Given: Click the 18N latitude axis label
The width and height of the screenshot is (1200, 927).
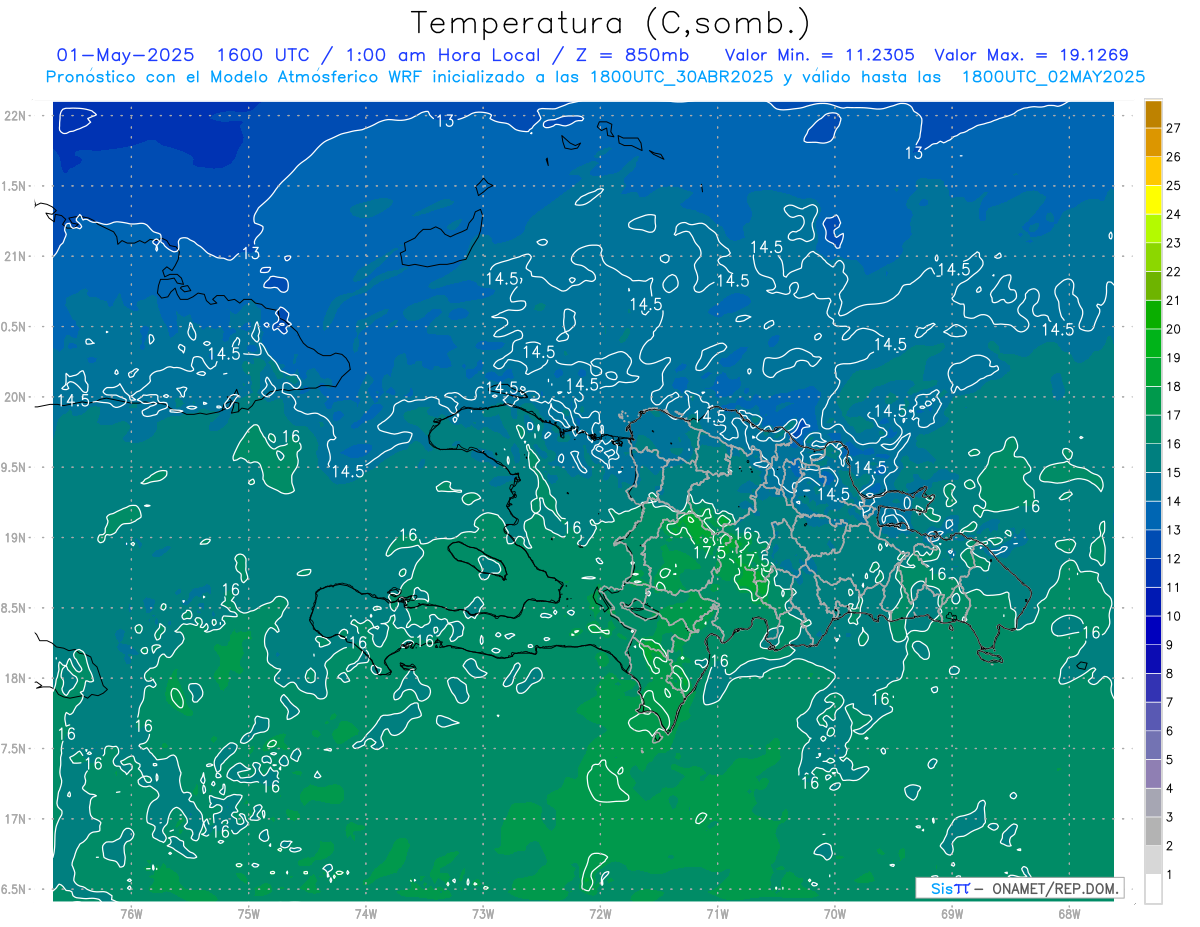Looking at the screenshot, I should (x=15, y=678).
